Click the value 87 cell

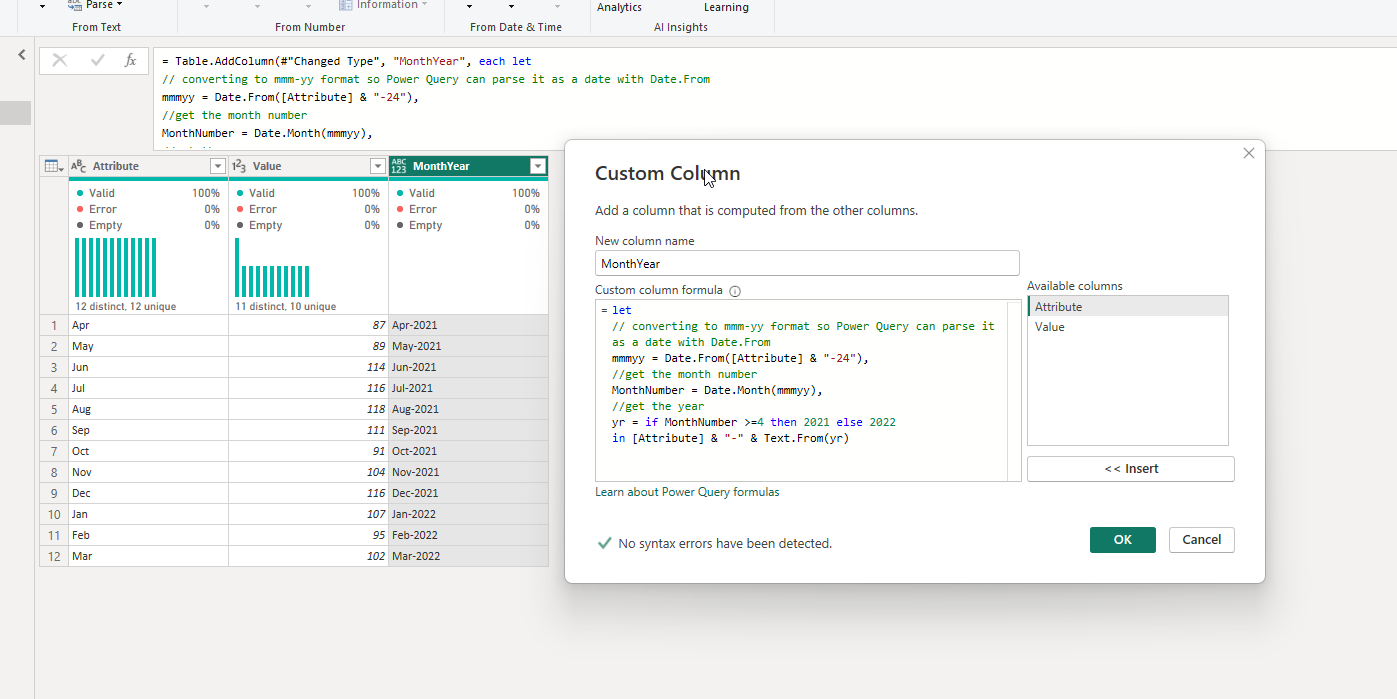point(308,325)
